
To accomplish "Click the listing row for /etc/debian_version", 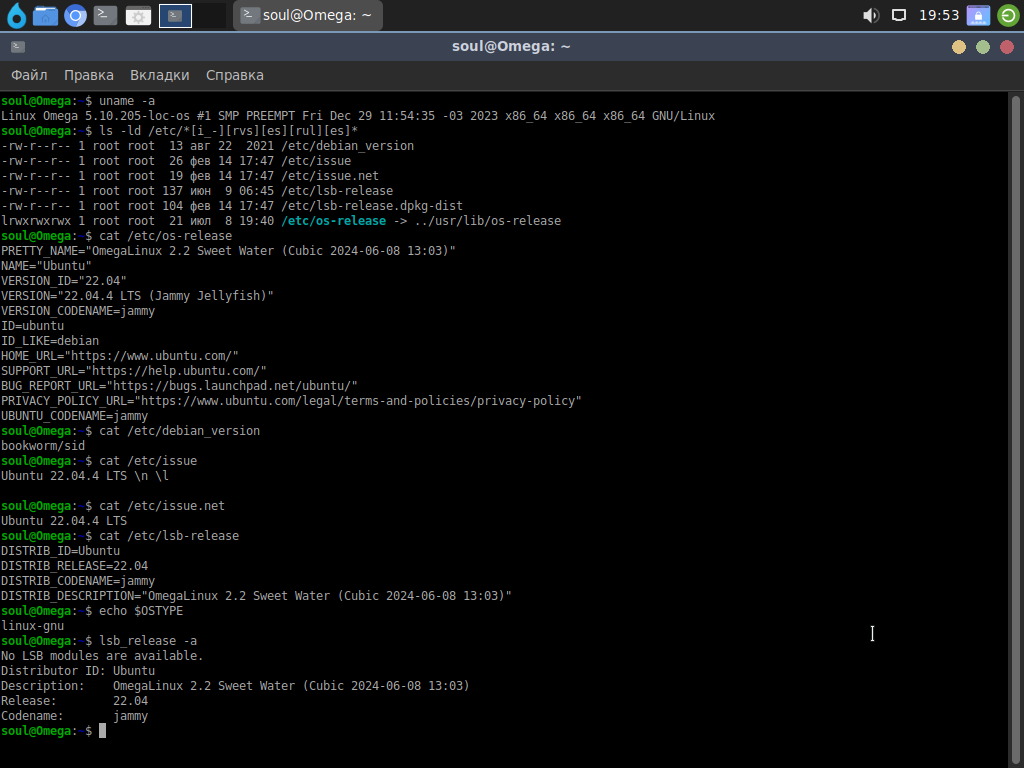I will pyautogui.click(x=208, y=146).
